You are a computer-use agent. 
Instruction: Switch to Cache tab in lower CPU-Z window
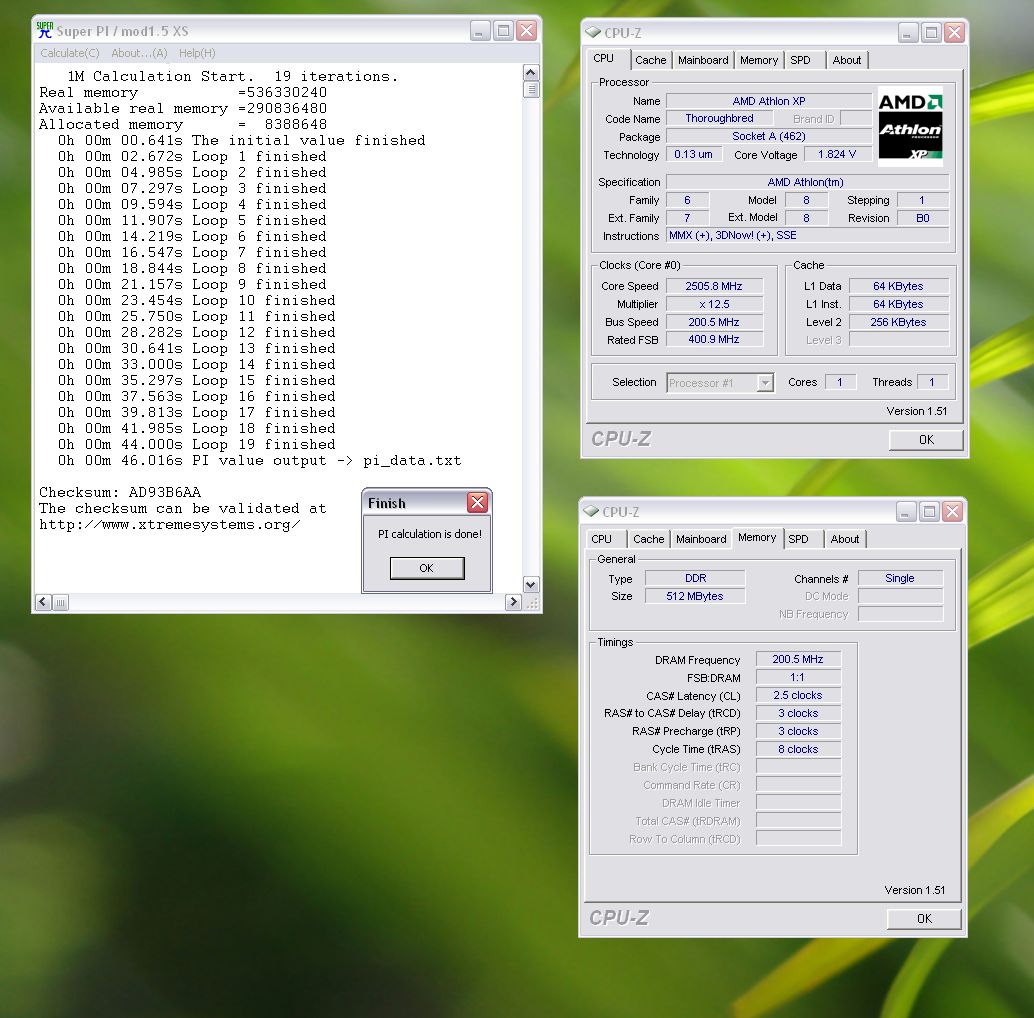pyautogui.click(x=649, y=539)
